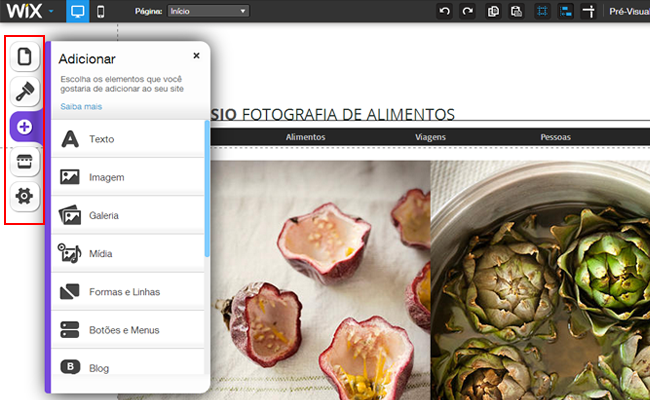Image resolution: width=650 pixels, height=400 pixels.
Task: Choose Galeria in Adicionar panel
Action: click(128, 215)
